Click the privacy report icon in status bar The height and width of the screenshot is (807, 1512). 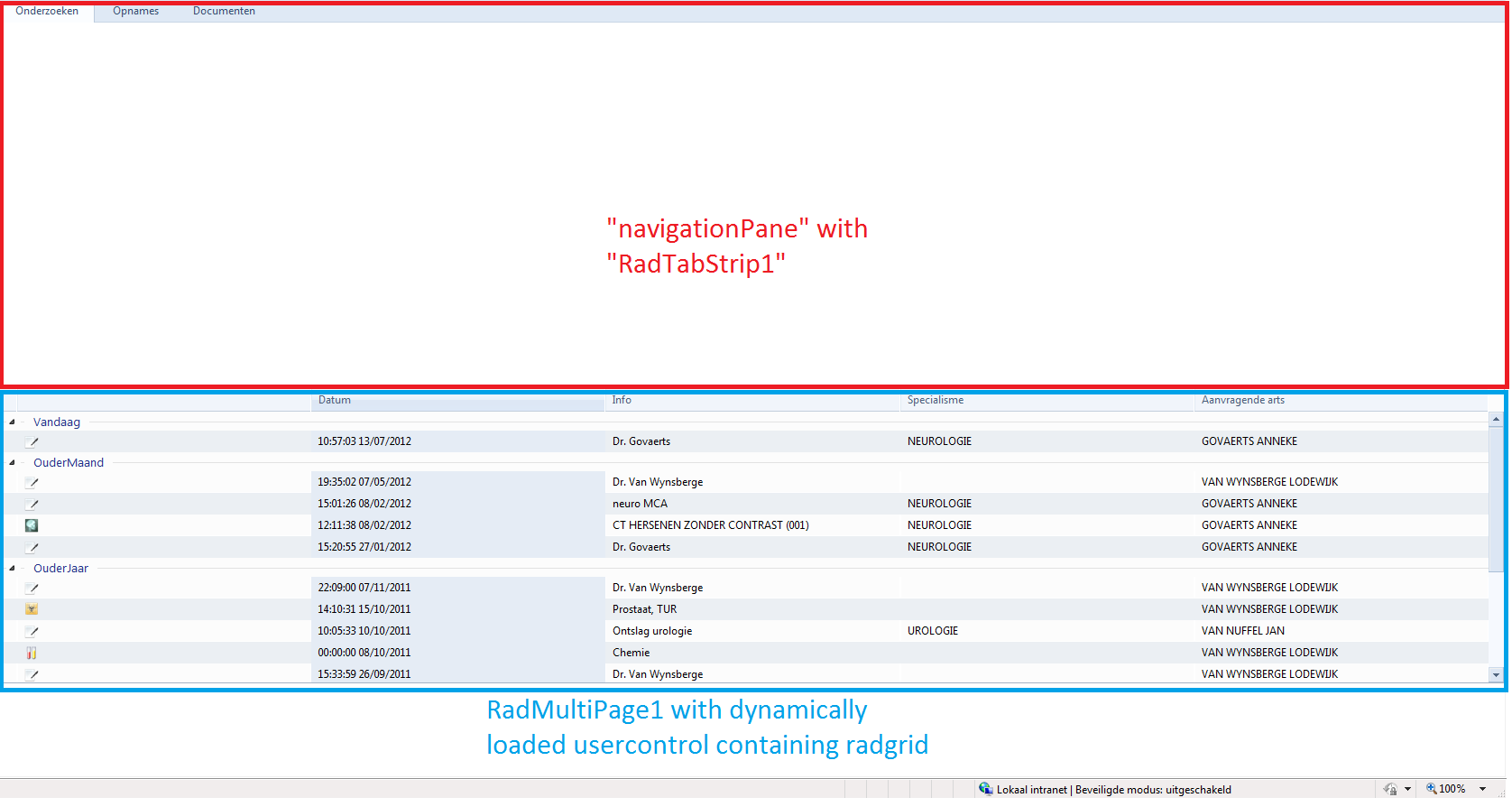[1390, 789]
